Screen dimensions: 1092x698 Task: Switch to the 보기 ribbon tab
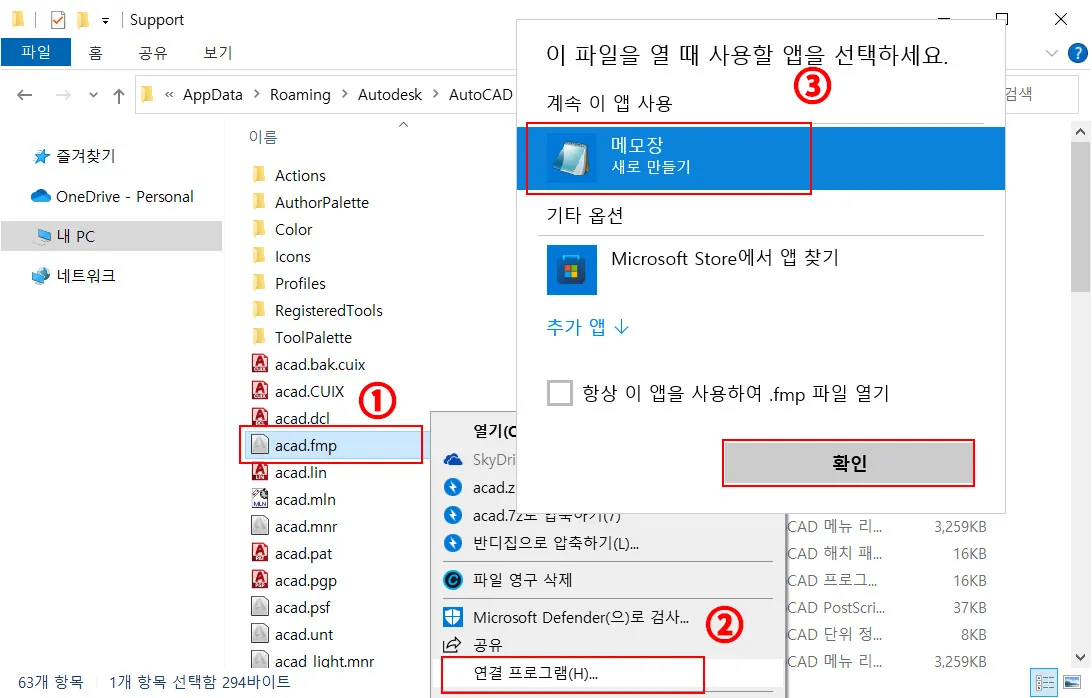click(x=217, y=53)
